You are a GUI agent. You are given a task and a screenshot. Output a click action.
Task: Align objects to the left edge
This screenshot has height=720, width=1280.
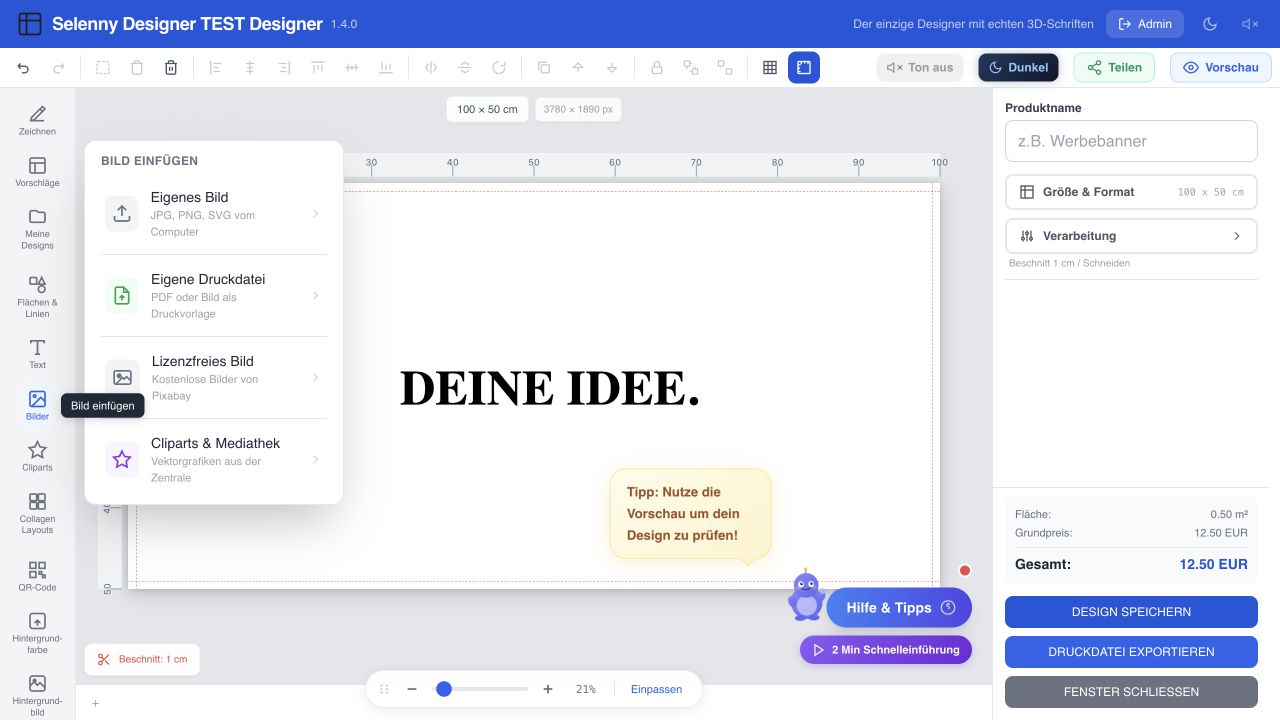[216, 68]
